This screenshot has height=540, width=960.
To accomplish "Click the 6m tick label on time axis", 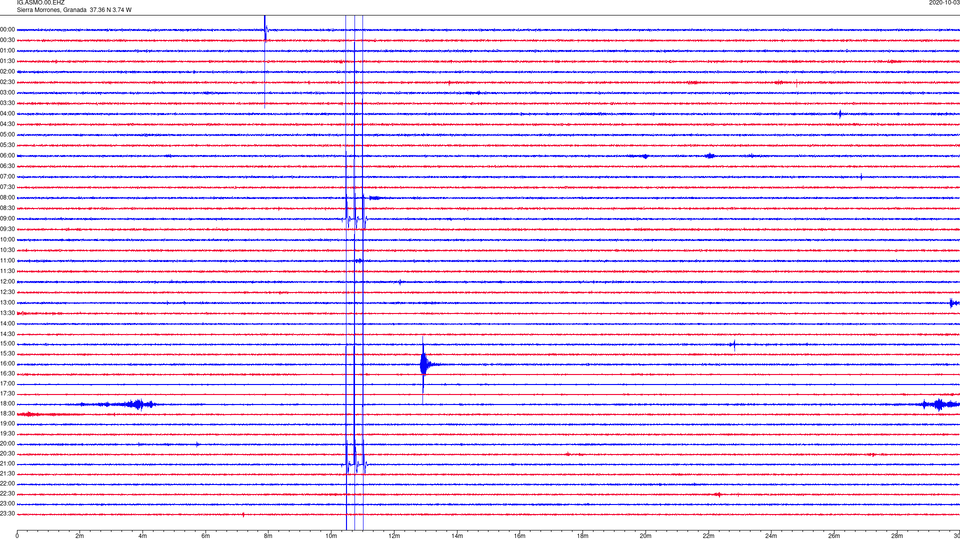I will tap(206, 536).
